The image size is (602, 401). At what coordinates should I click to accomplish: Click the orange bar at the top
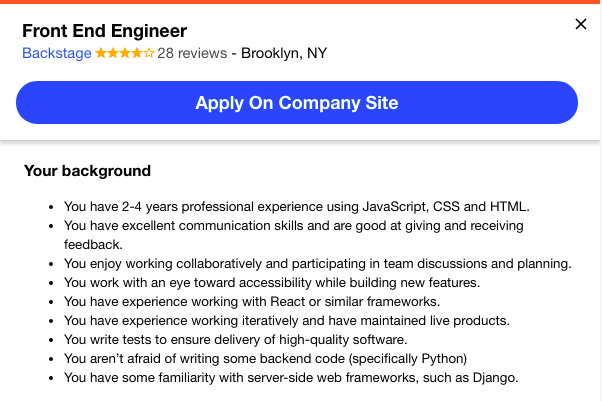(x=301, y=2)
